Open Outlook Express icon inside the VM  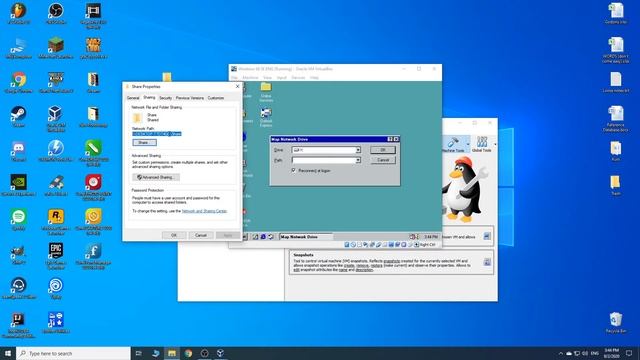tap(266, 118)
